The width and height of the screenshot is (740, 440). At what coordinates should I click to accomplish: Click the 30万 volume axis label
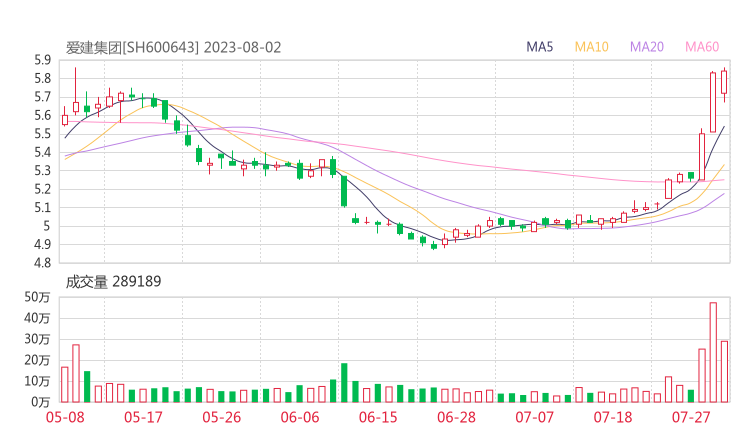[37, 339]
